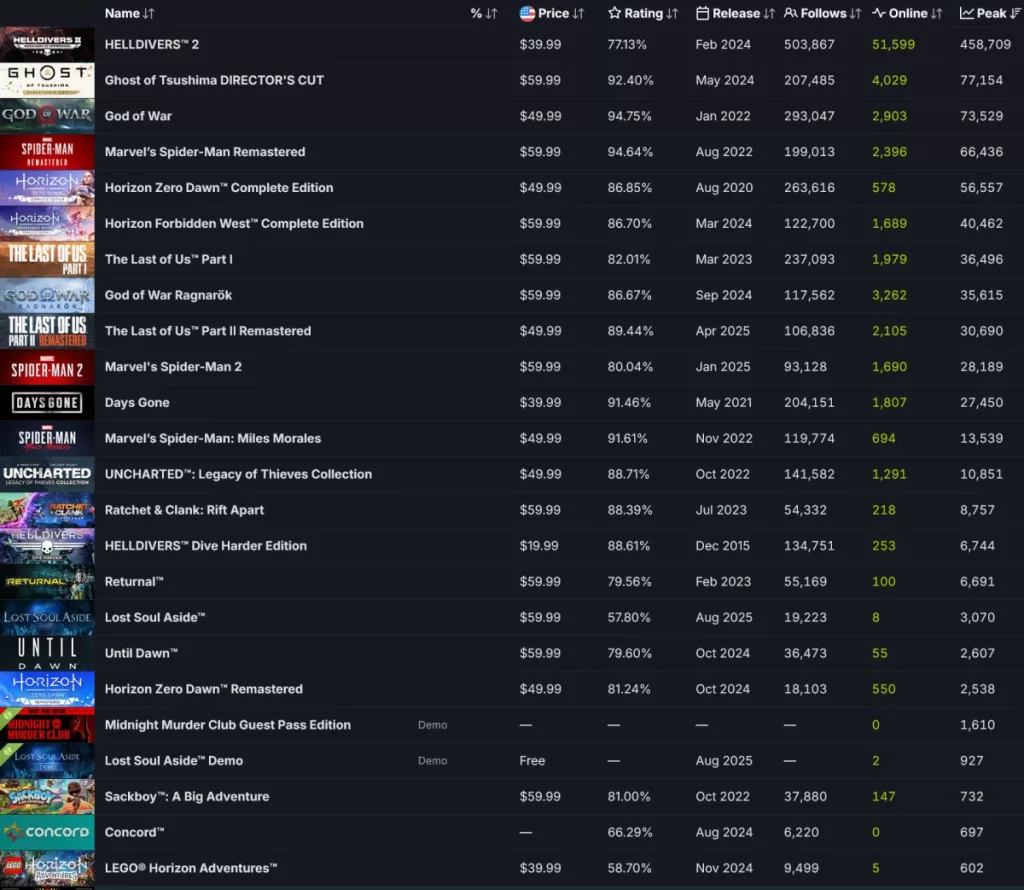Screen dimensions: 1024x890
Task: Sort the list by Price arrows
Action: coord(578,14)
